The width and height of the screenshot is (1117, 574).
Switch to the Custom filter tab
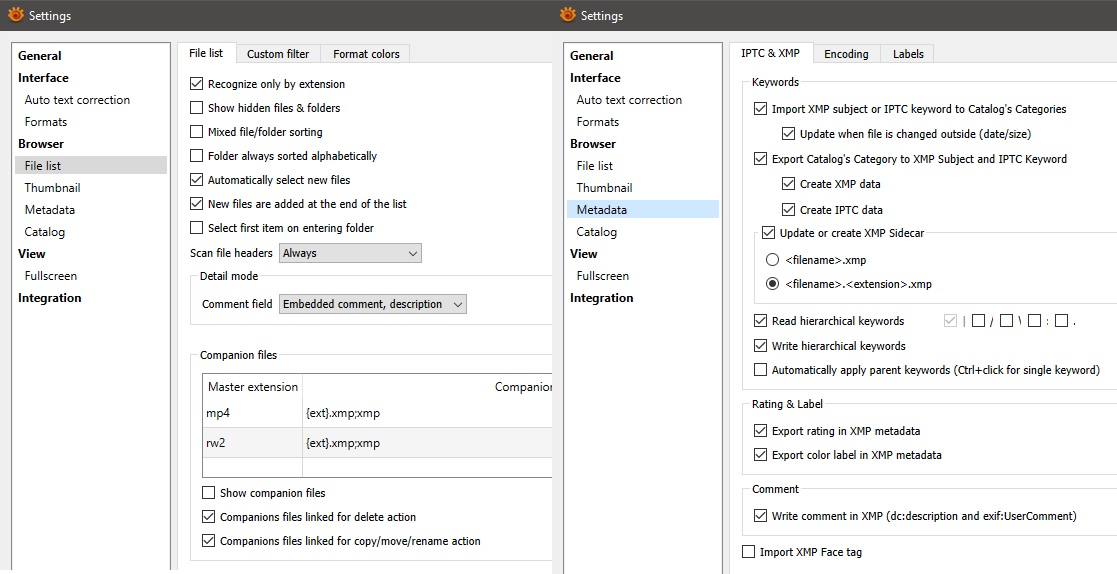[x=278, y=54]
